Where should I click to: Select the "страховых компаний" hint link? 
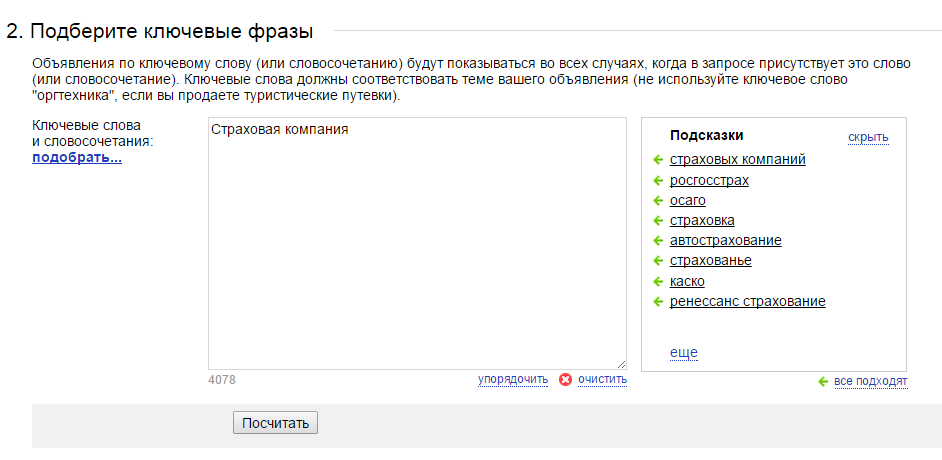point(738,160)
